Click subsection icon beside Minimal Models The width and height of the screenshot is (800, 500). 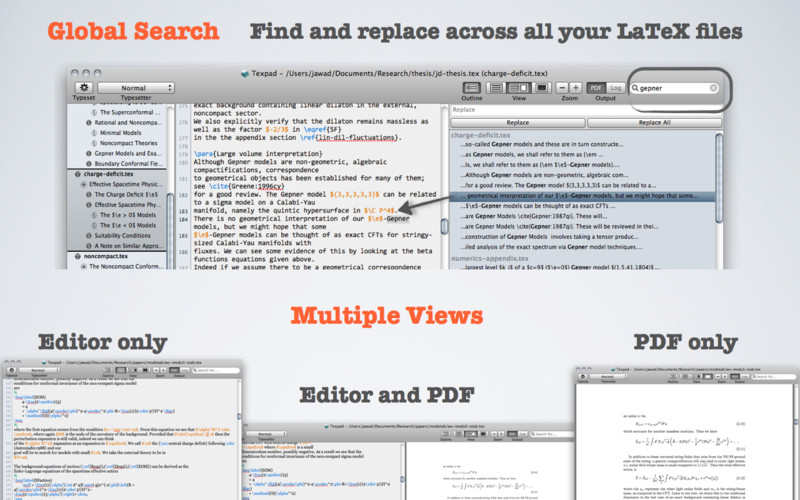coord(94,133)
